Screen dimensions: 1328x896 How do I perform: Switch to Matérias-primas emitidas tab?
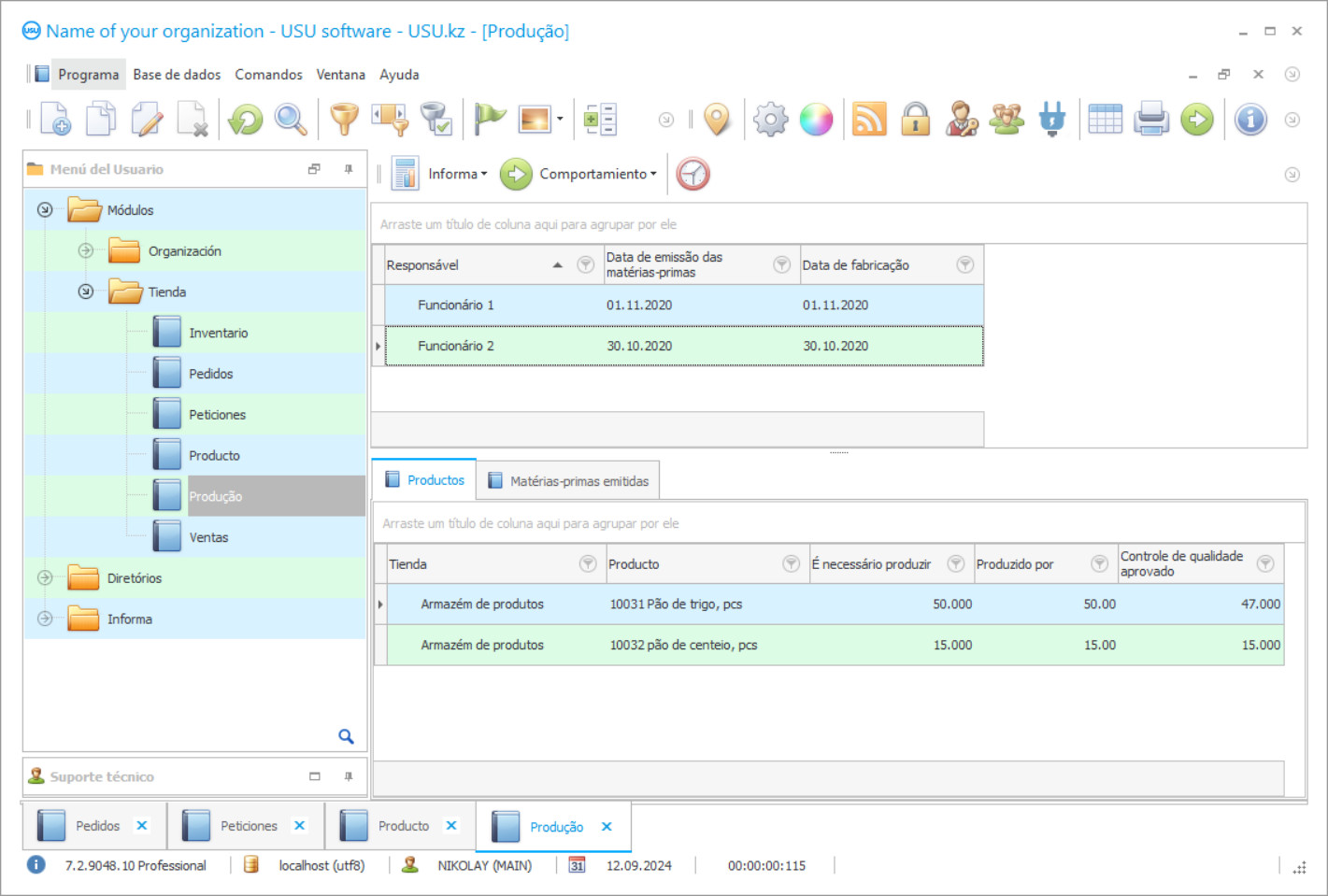(x=568, y=481)
